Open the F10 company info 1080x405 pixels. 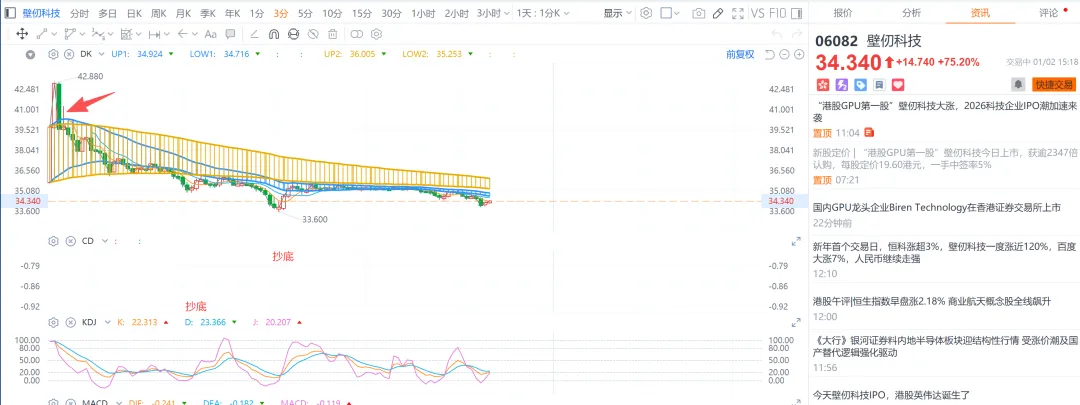click(x=776, y=13)
